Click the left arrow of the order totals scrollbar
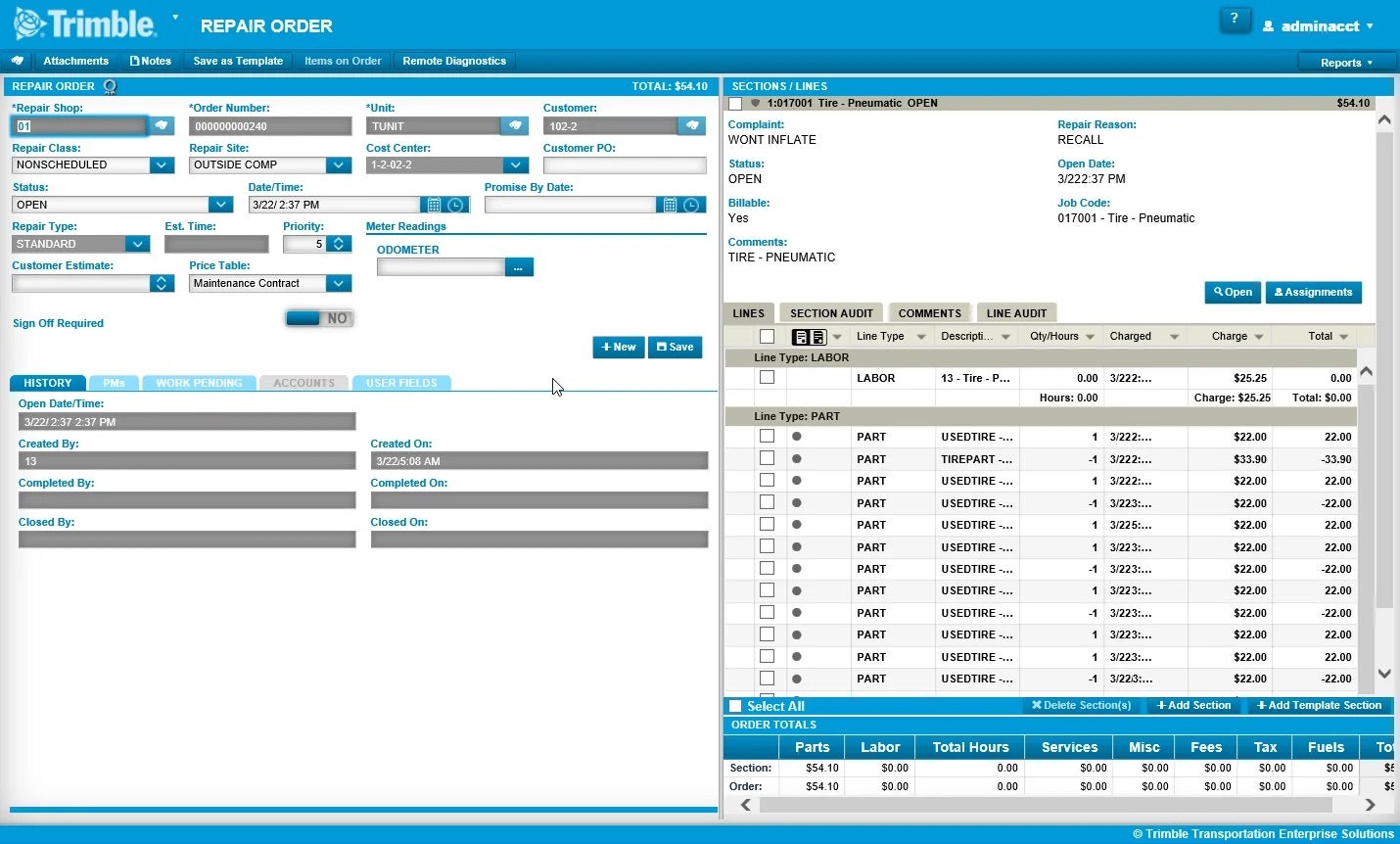Viewport: 1400px width, 844px height. [746, 805]
